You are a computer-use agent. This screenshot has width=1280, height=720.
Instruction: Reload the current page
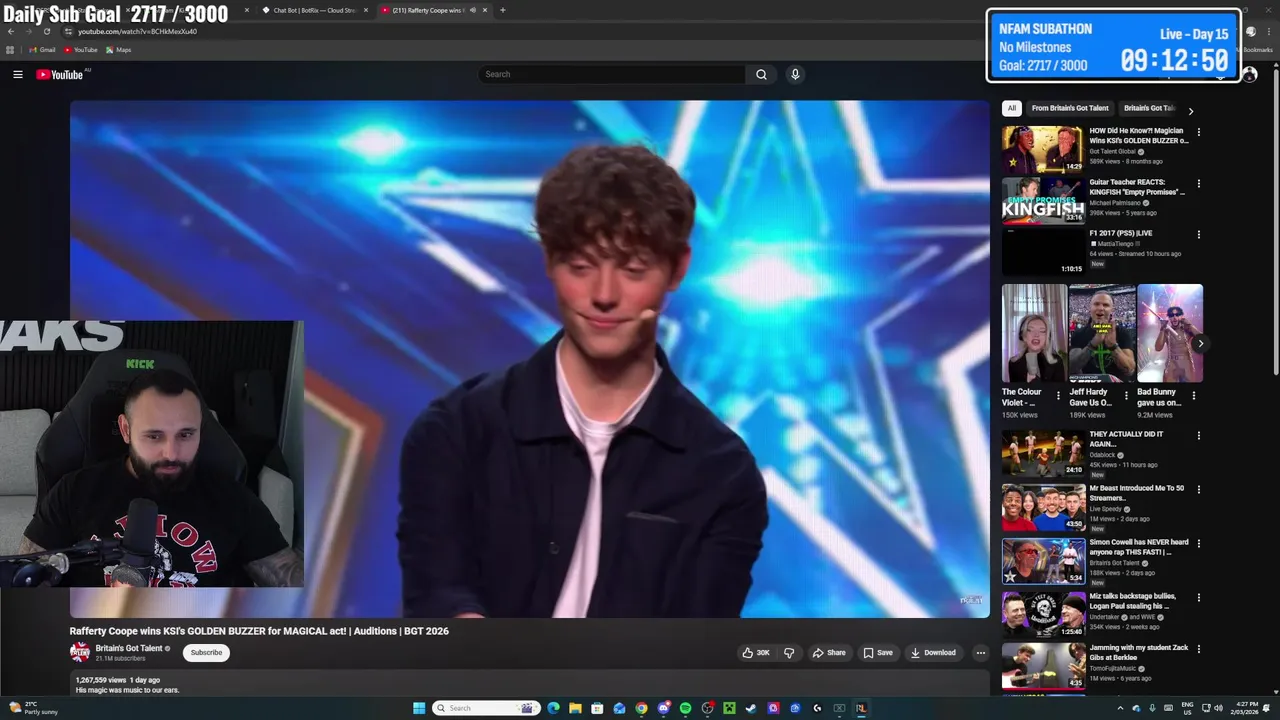47,31
